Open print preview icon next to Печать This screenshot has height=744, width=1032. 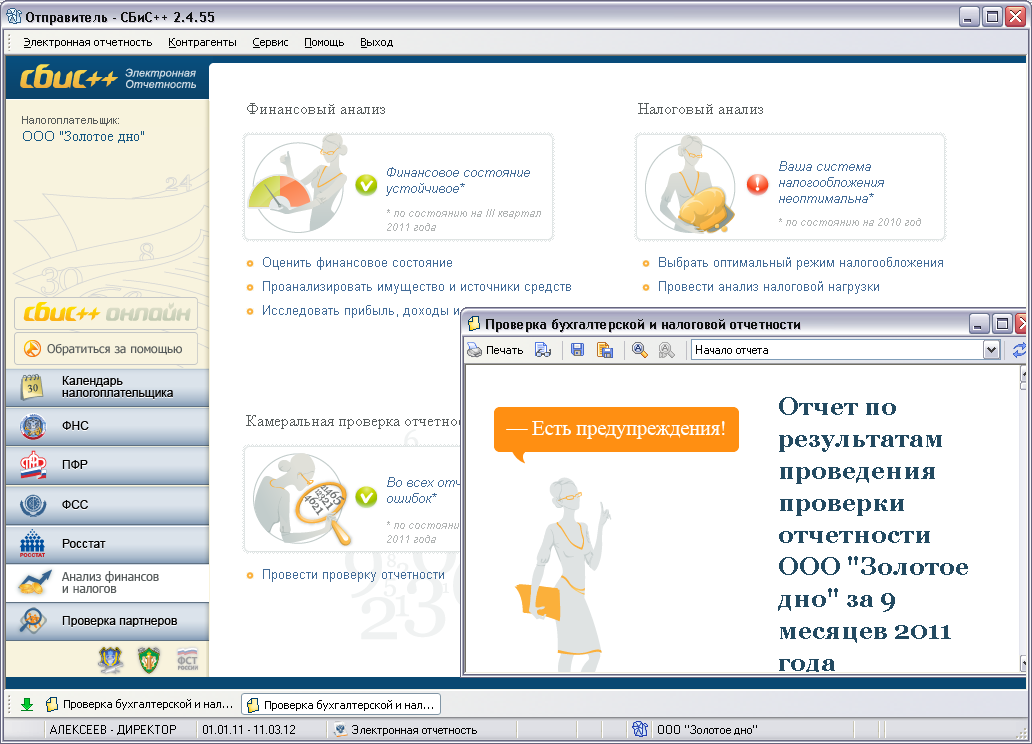click(543, 350)
